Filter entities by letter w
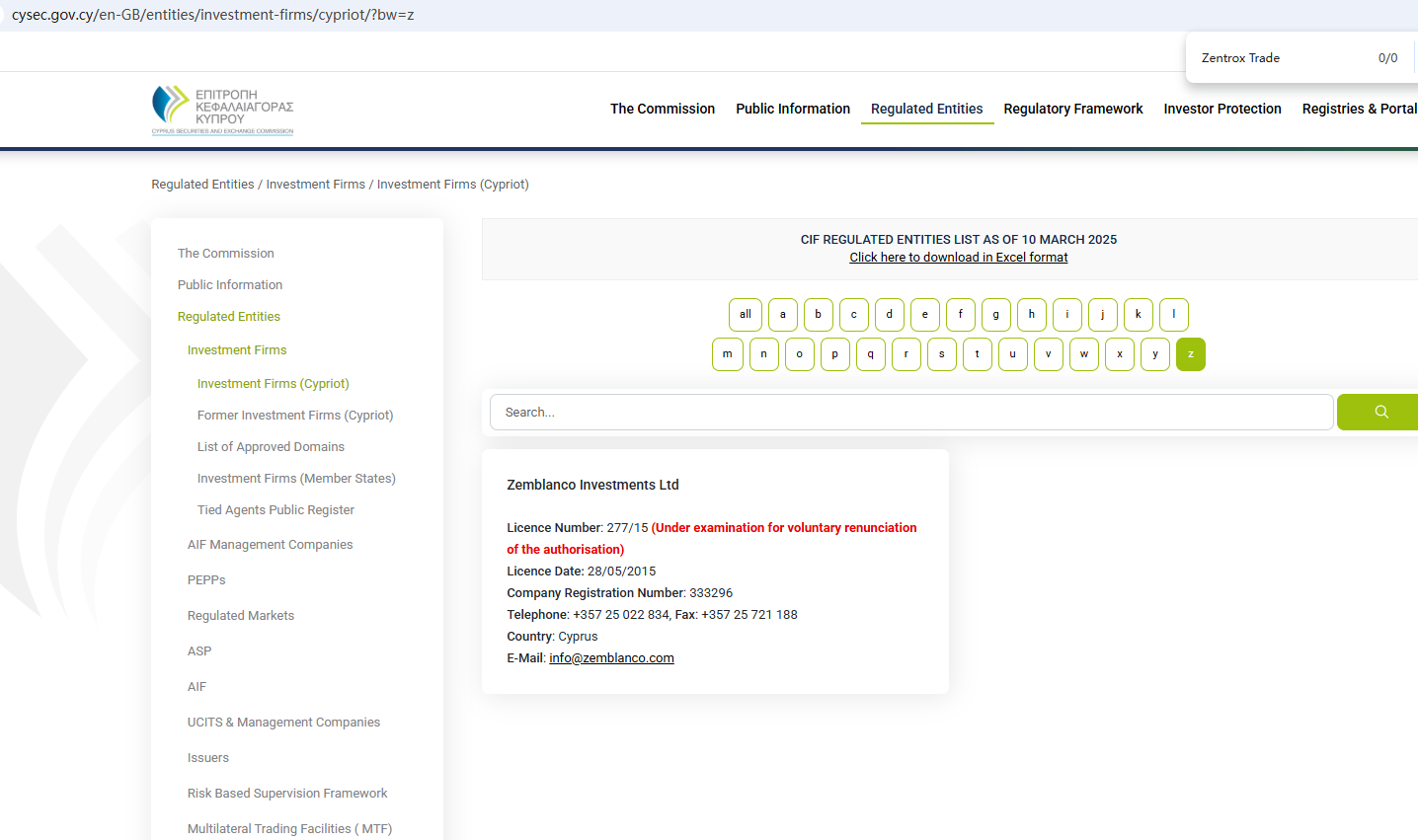 pyautogui.click(x=1084, y=354)
